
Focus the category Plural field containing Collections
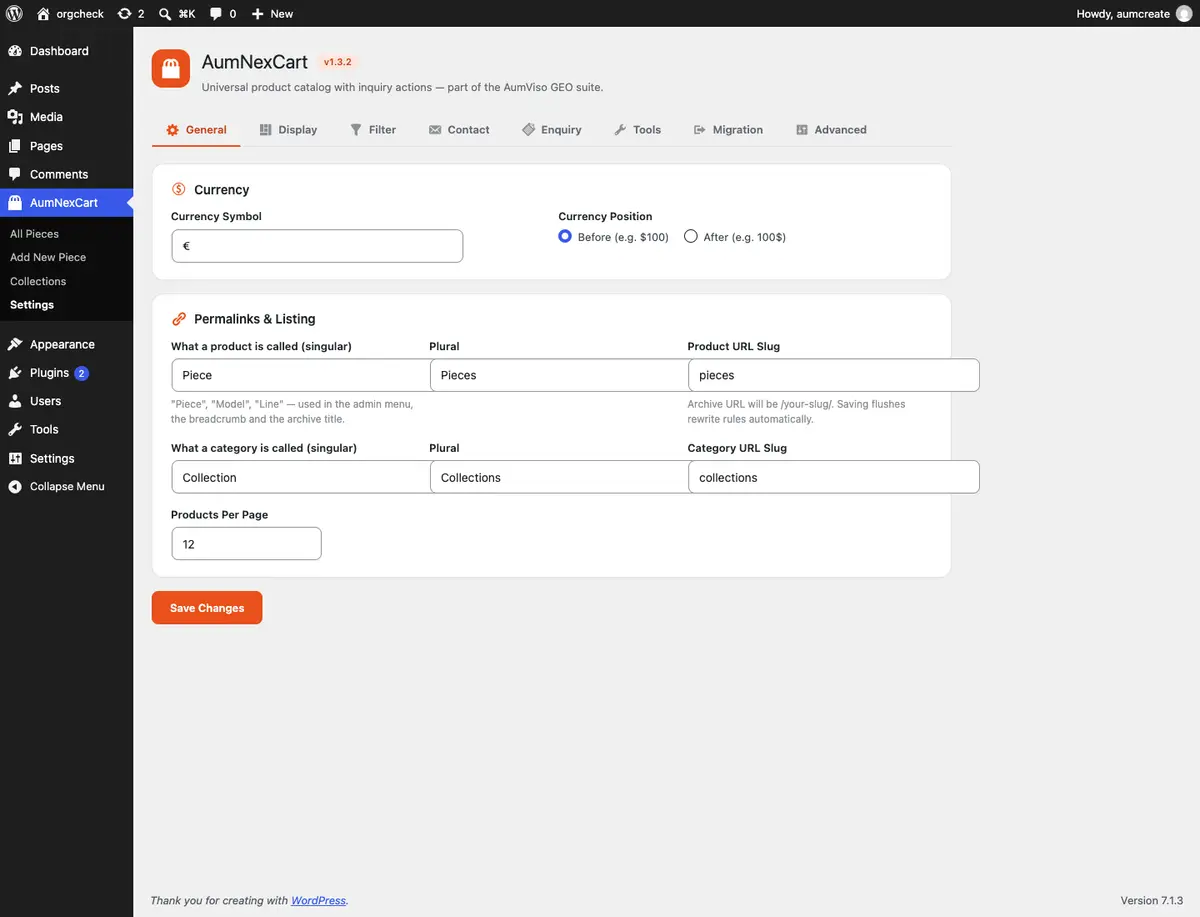click(559, 477)
